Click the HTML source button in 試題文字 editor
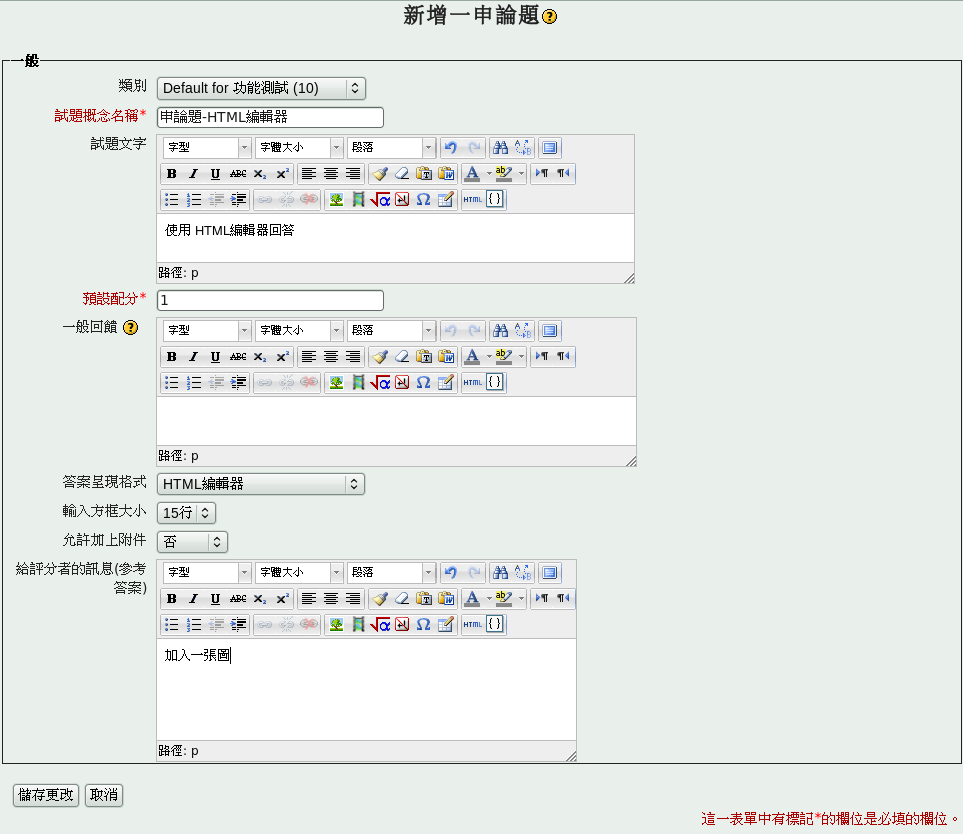This screenshot has height=834, width=963. 473,200
